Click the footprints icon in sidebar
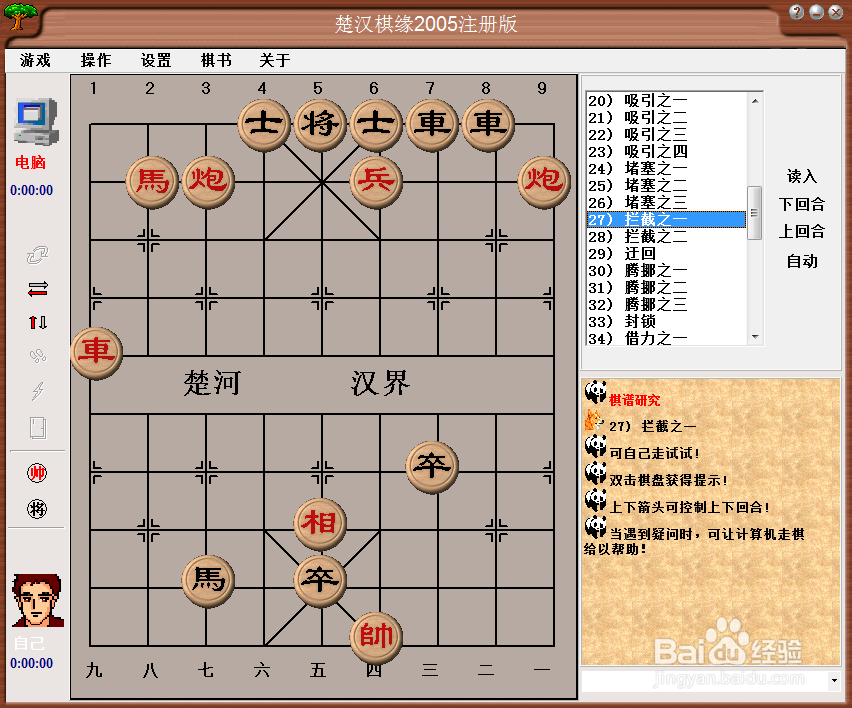 pos(37,356)
